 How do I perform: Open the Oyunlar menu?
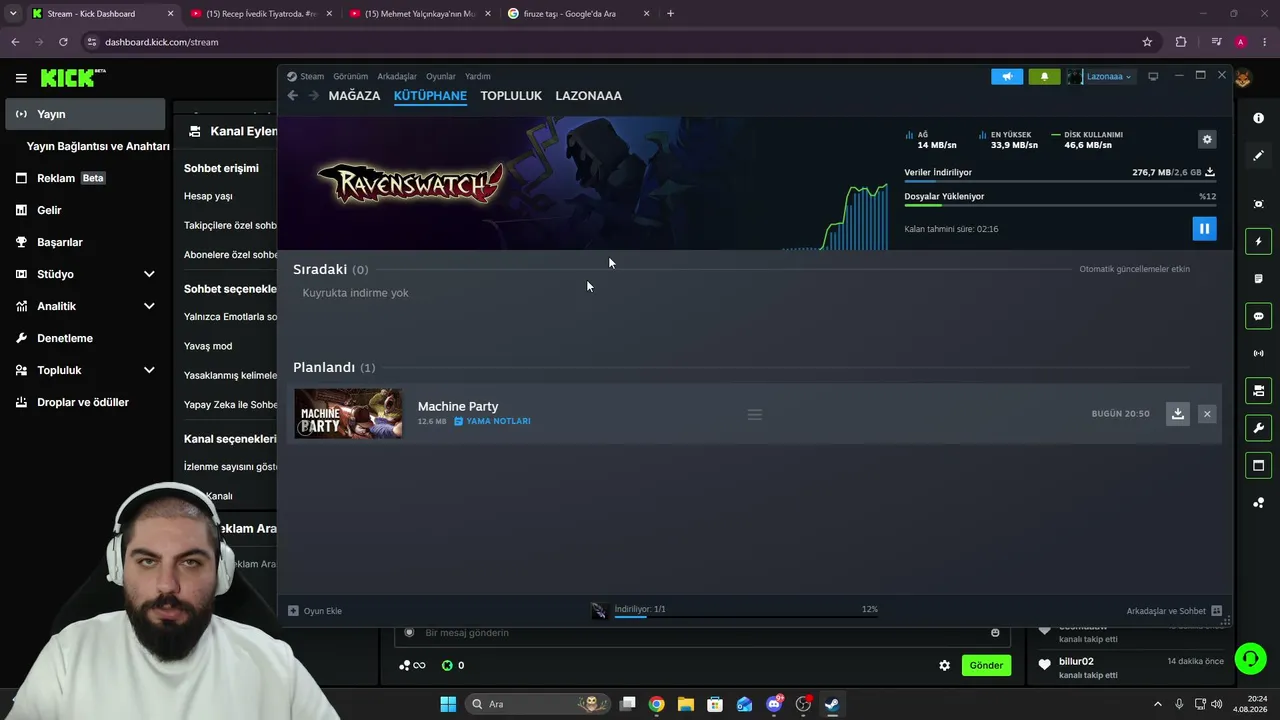pos(441,76)
